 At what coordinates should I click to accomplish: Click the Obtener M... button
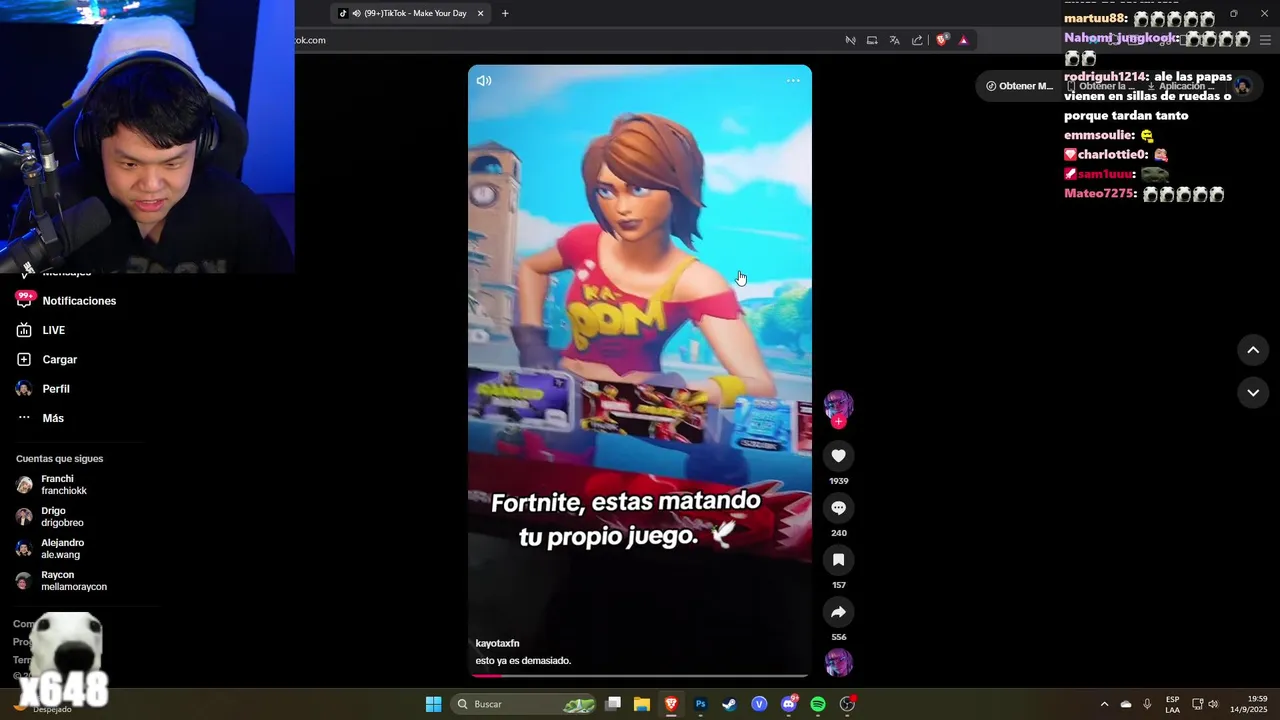1019,86
